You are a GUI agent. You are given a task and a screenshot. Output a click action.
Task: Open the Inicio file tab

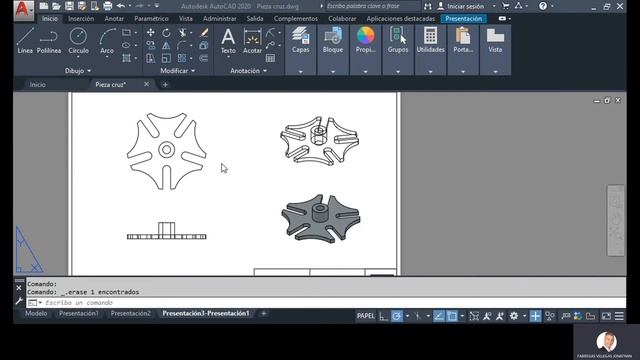click(x=37, y=84)
